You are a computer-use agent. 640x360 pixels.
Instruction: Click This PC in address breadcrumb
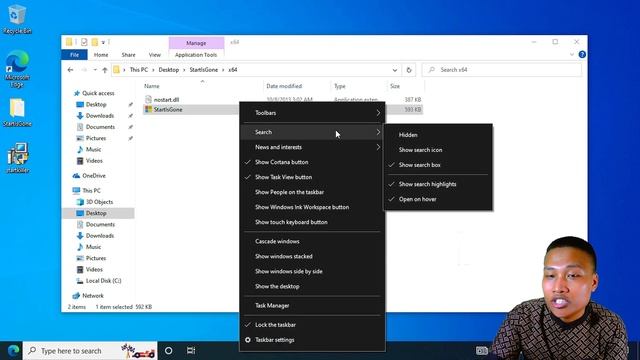click(x=139, y=70)
